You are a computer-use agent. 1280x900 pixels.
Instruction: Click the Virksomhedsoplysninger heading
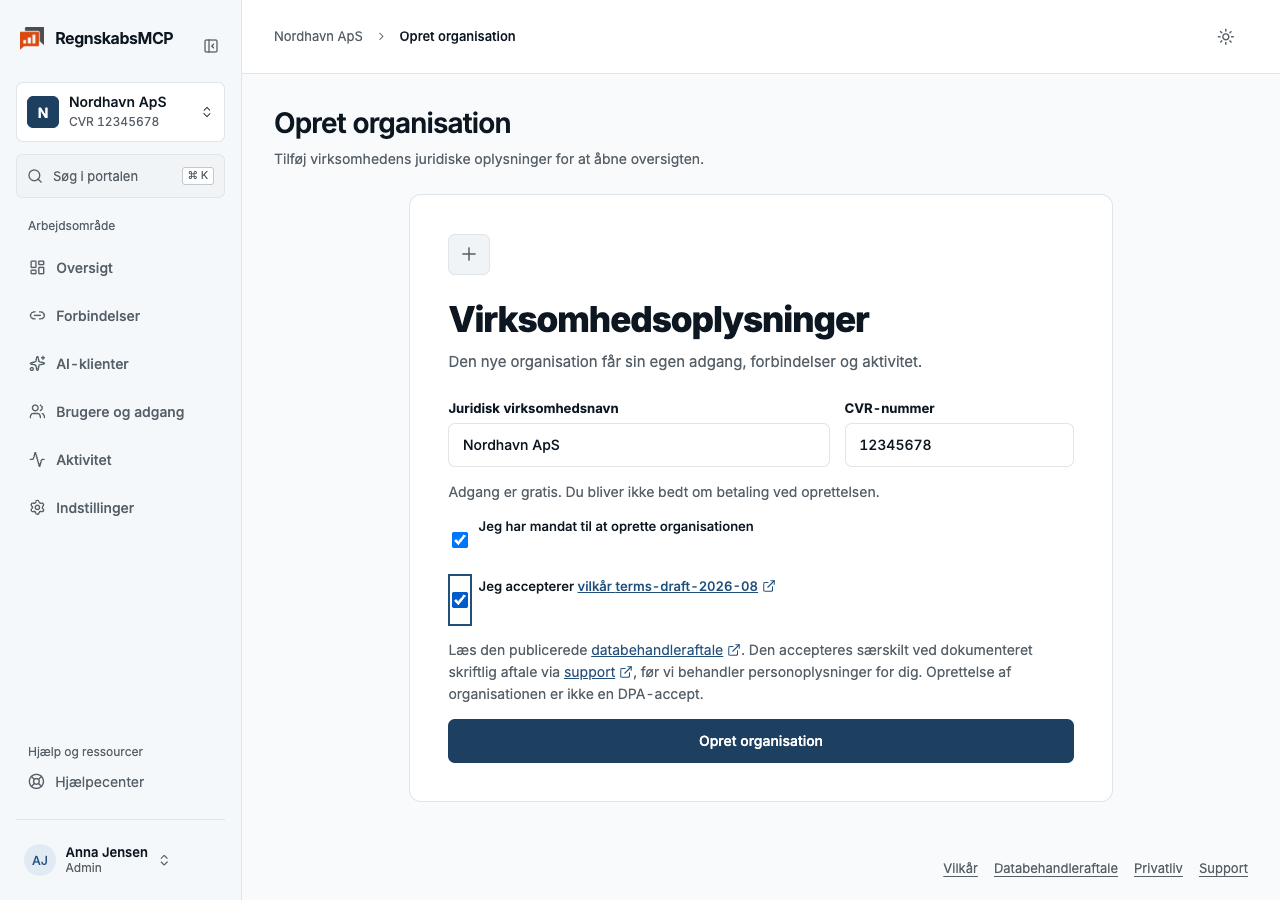coord(658,320)
